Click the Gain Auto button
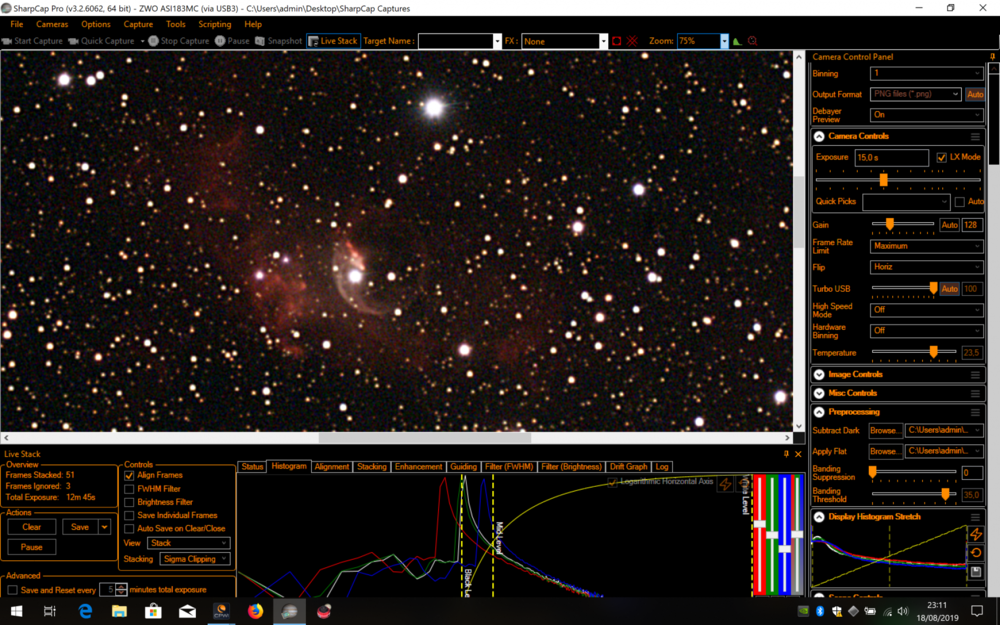 [x=949, y=225]
